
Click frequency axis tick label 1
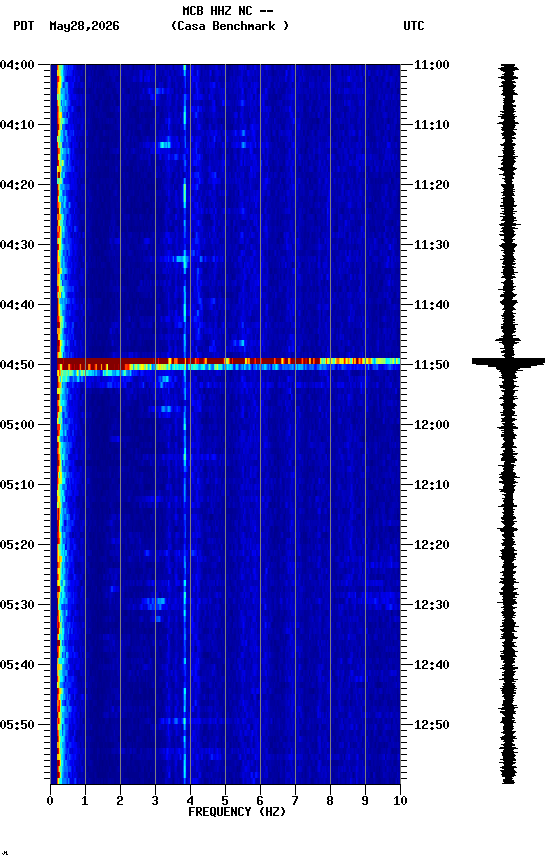(x=85, y=801)
